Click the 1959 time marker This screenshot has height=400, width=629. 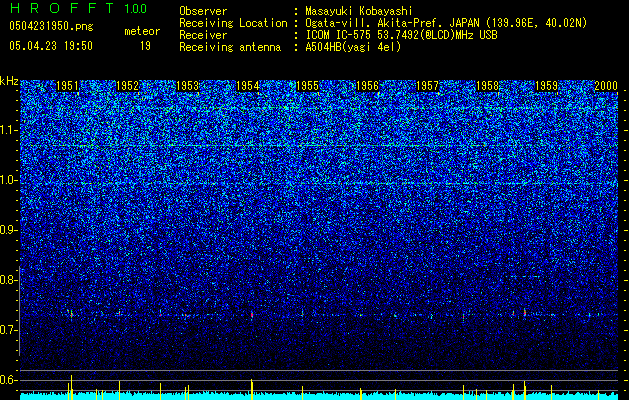(x=547, y=86)
